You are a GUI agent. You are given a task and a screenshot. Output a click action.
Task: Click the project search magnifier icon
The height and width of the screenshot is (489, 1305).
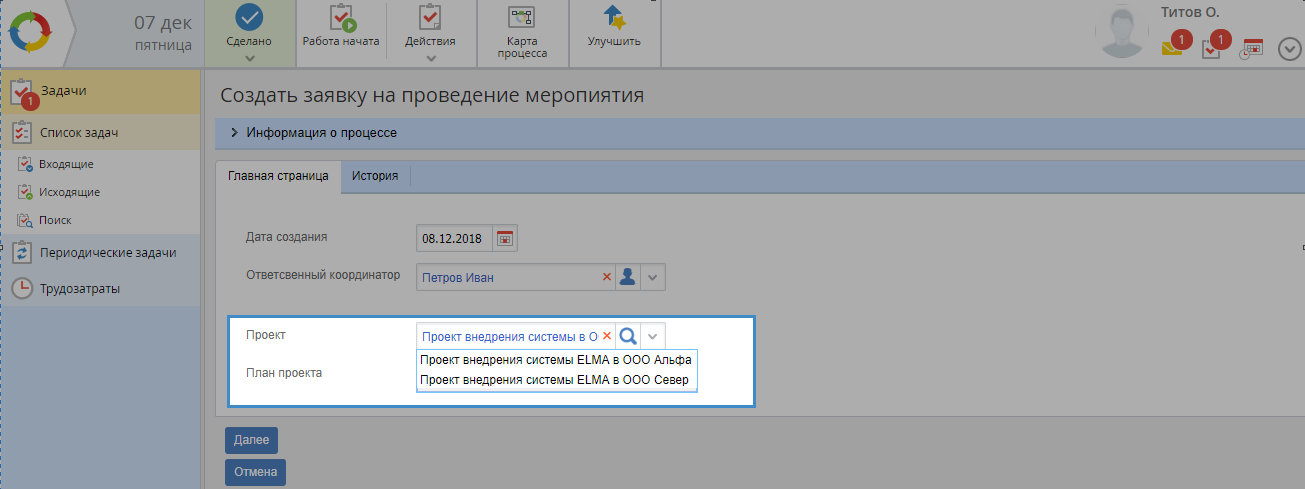point(627,336)
